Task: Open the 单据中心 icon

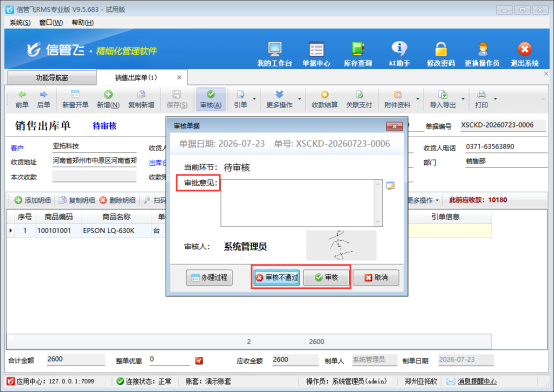Action: click(x=316, y=54)
